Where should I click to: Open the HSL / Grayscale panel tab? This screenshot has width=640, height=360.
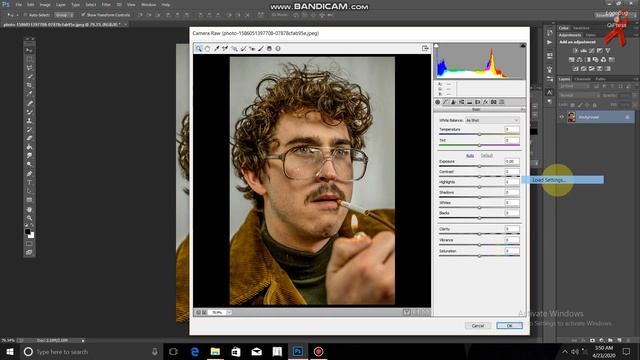click(462, 102)
